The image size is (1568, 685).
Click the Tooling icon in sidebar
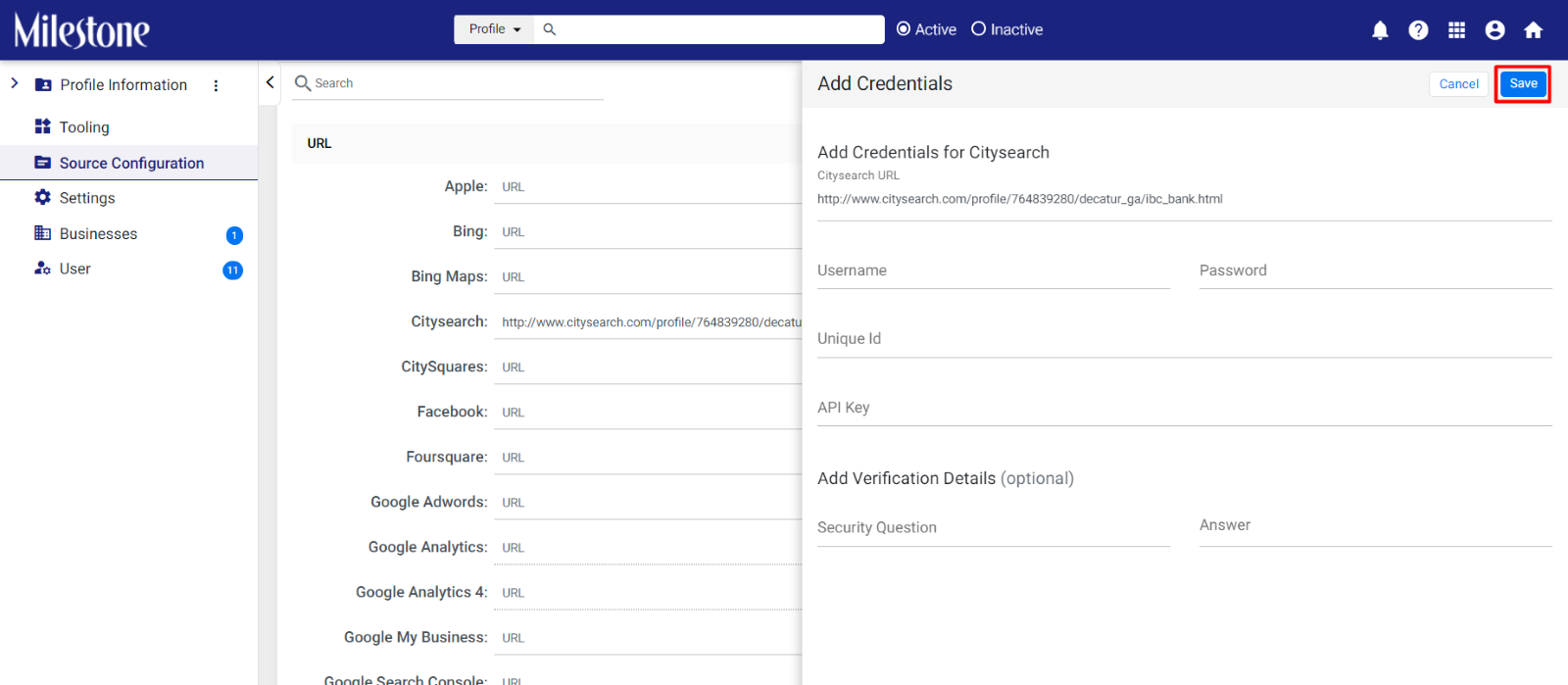(x=42, y=126)
